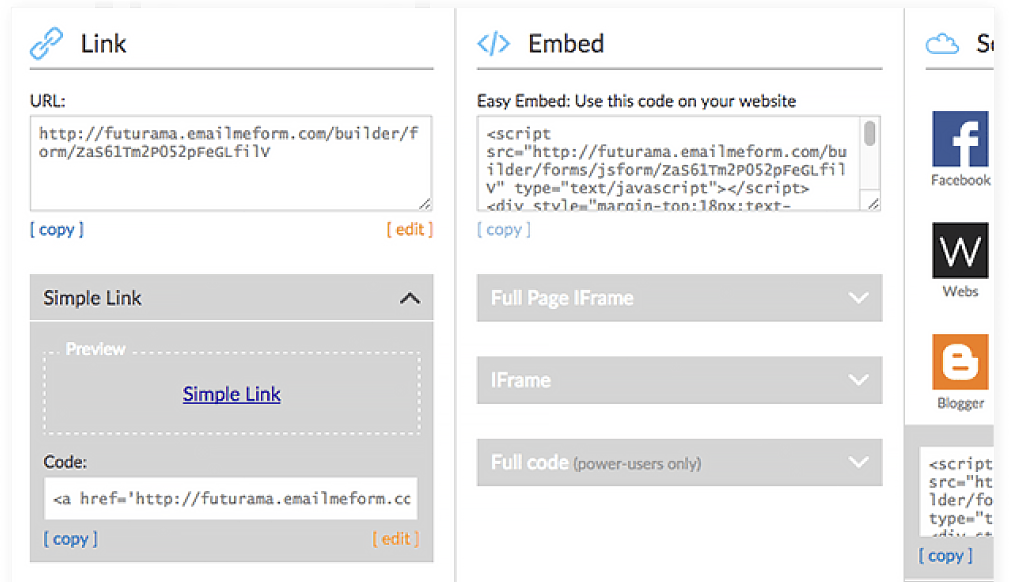Viewport: 1009px width, 582px height.
Task: Edit the Simple Link code
Action: click(396, 538)
